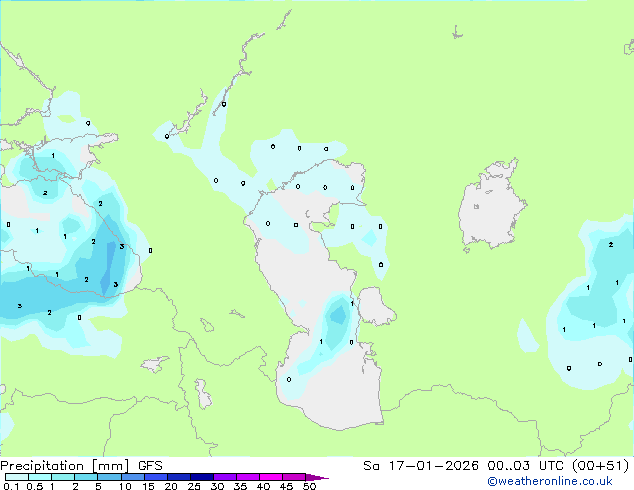
Task: Click the '25' legend scale value
Action: pos(194,486)
